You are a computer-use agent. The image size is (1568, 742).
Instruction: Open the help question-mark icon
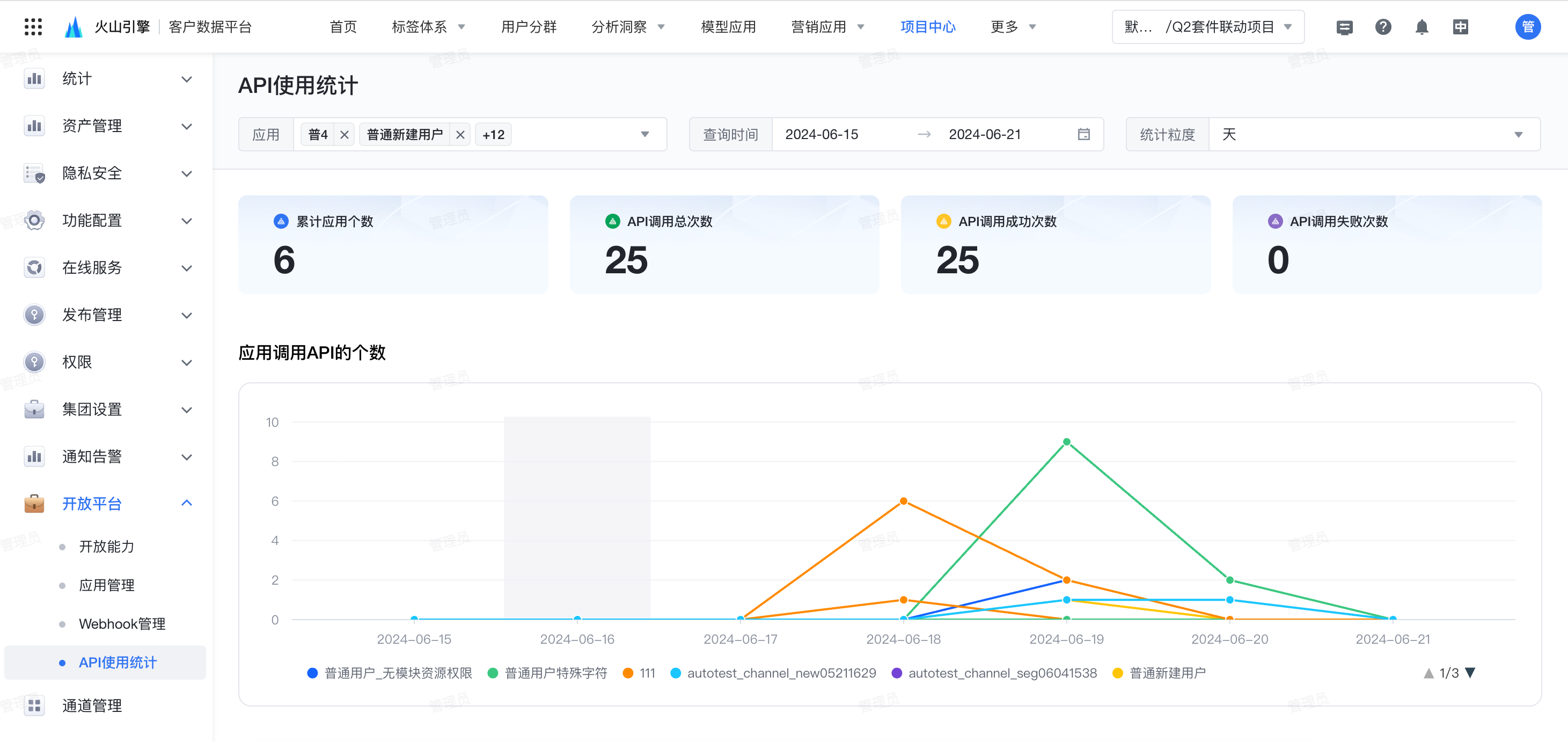click(1383, 27)
